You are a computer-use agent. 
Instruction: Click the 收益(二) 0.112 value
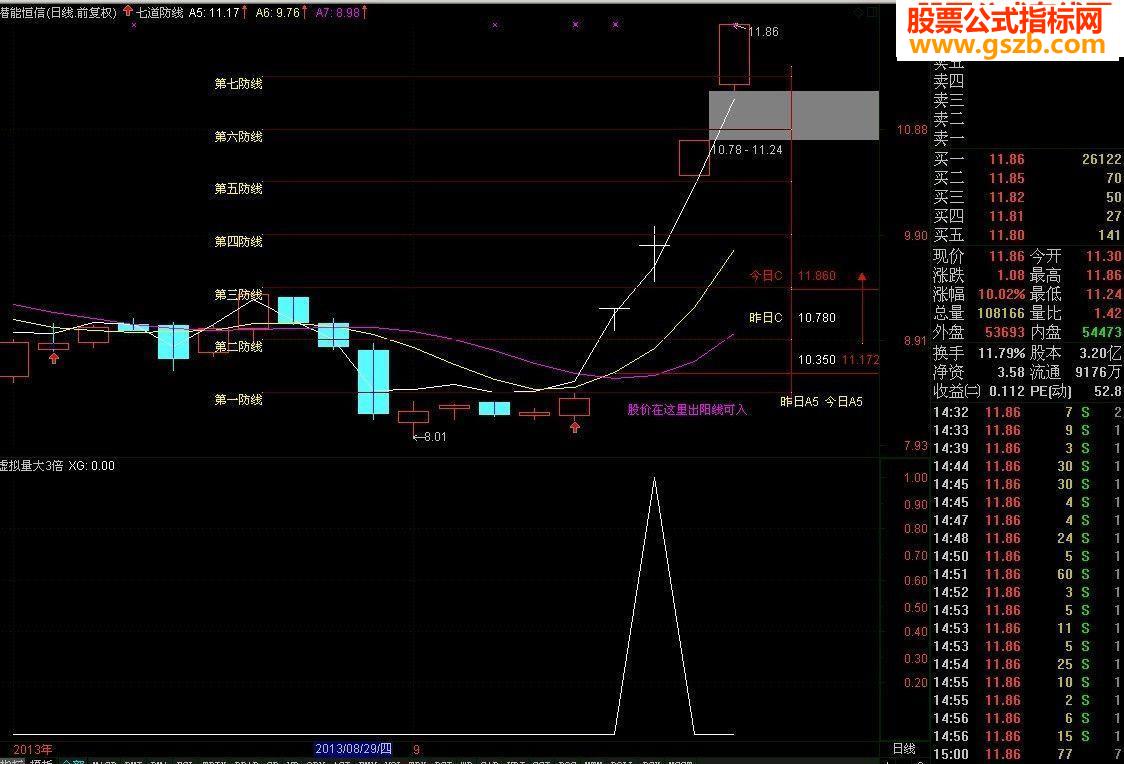click(x=1006, y=391)
